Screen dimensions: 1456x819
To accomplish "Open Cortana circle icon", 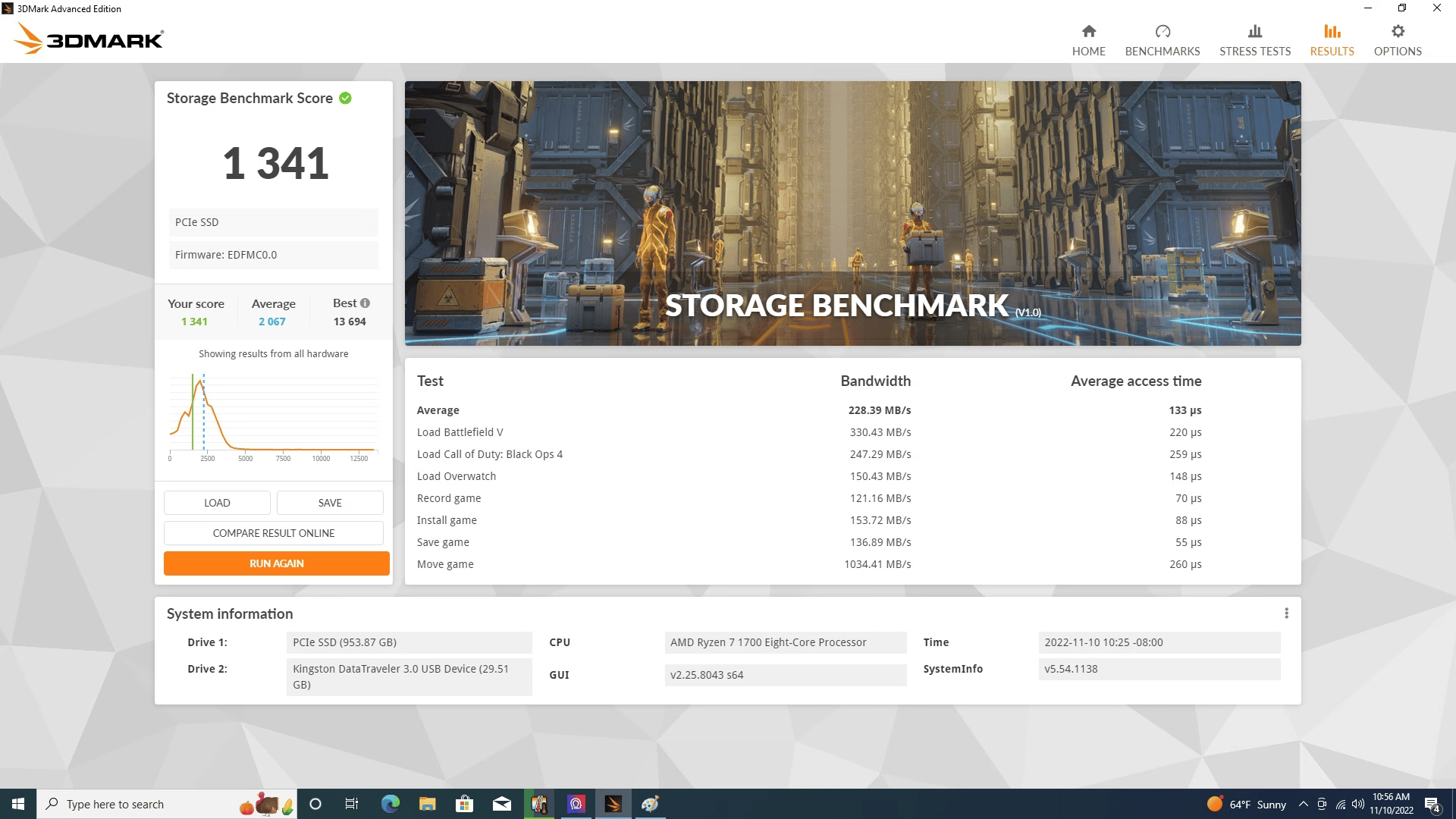I will (x=315, y=804).
